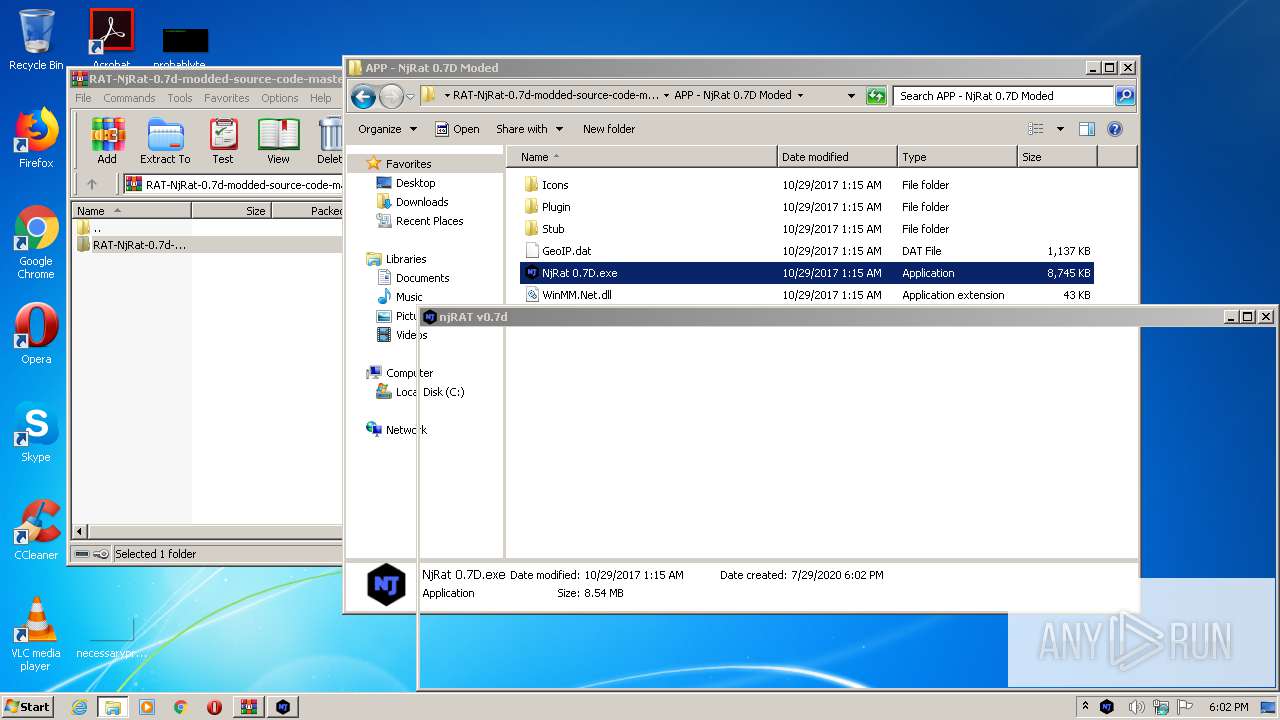Screen dimensions: 1280x720
Task: Click WinRAR Extract To icon
Action: (165, 141)
